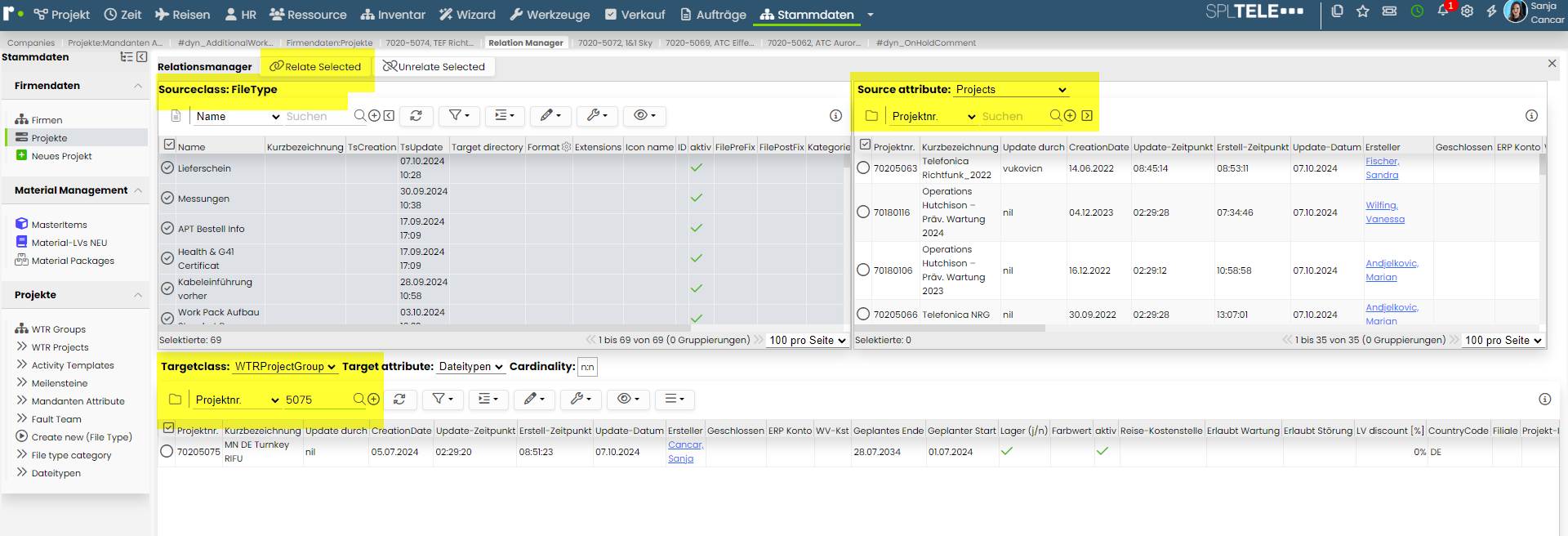Image resolution: width=1568 pixels, height=536 pixels.
Task: Open pencil edit dropdown in FileType toolbar
Action: pos(550,116)
